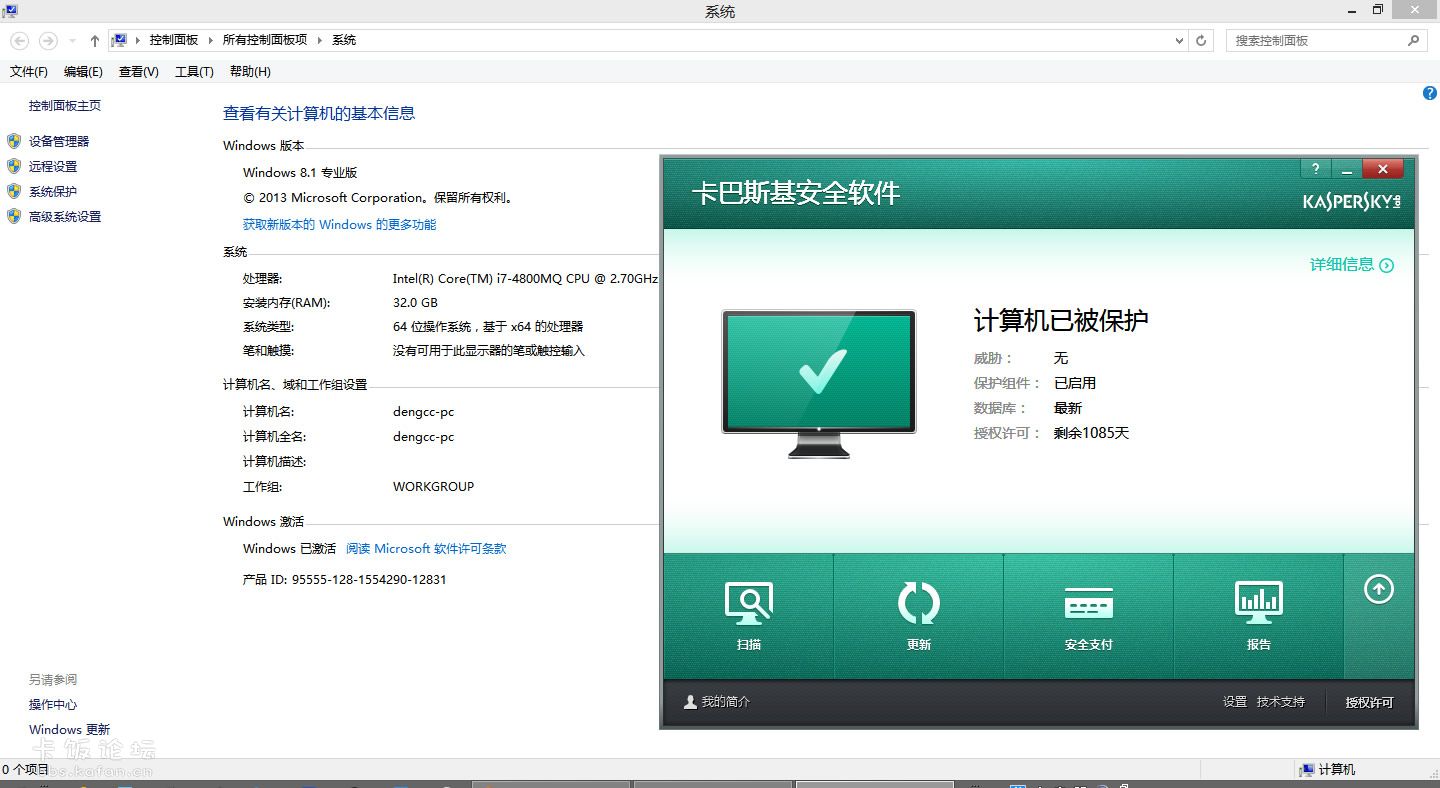1440x788 pixels.
Task: Refresh the System control panel page
Action: pos(1202,41)
